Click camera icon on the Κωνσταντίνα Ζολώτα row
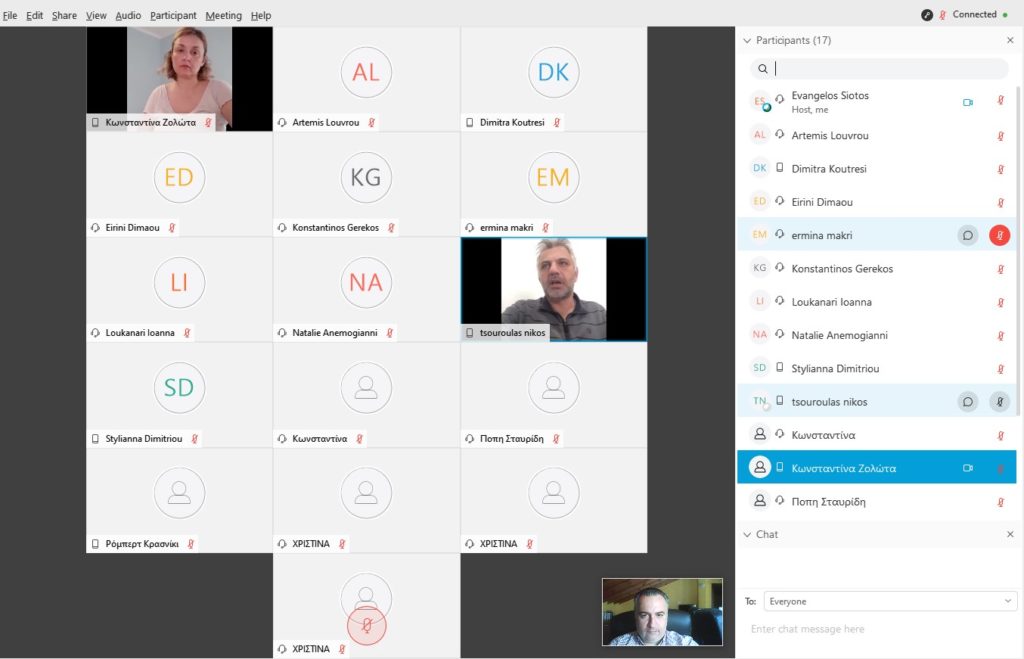The height and width of the screenshot is (659, 1024). click(968, 468)
